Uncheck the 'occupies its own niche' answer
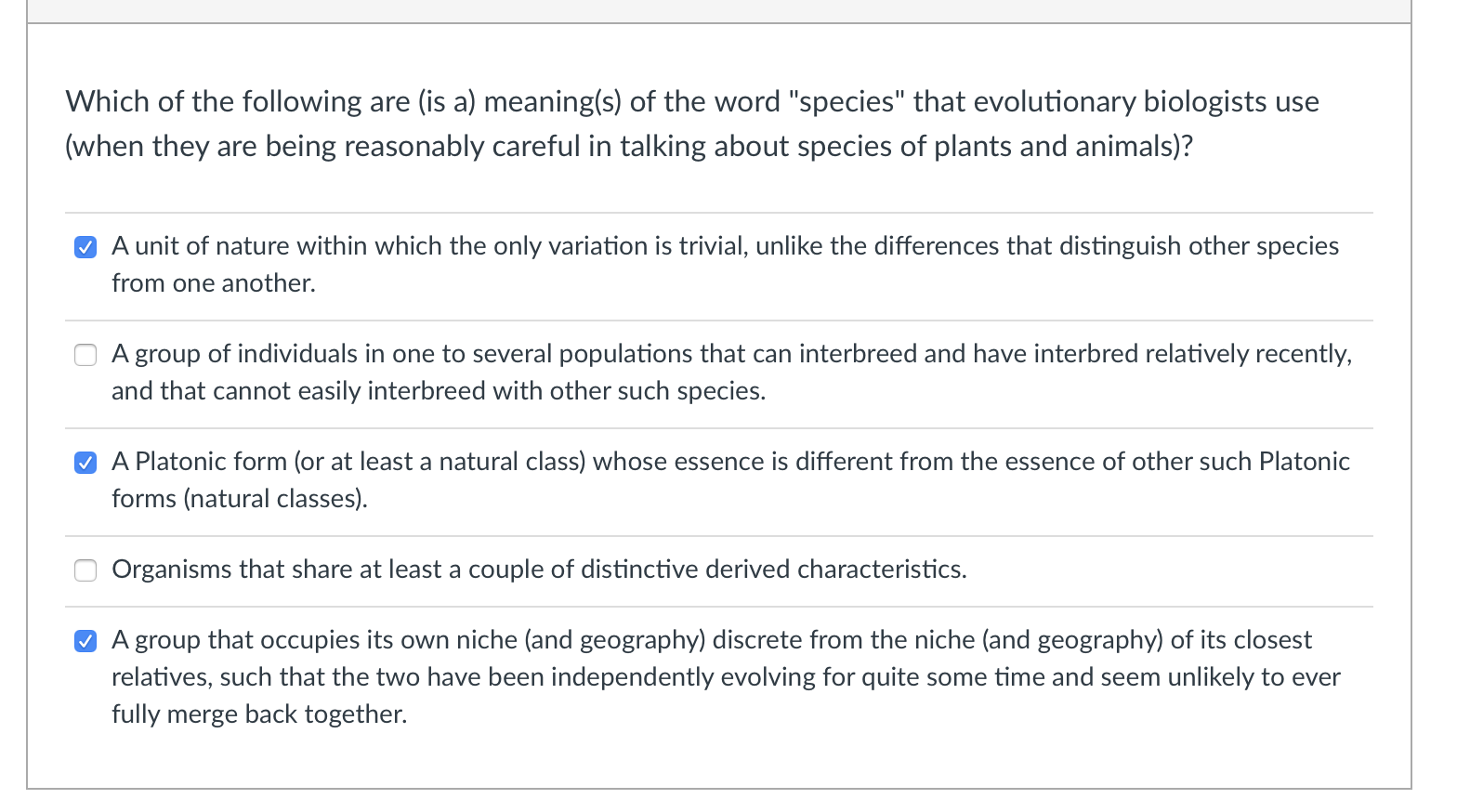Viewport: 1470px width, 812px height. (85, 640)
